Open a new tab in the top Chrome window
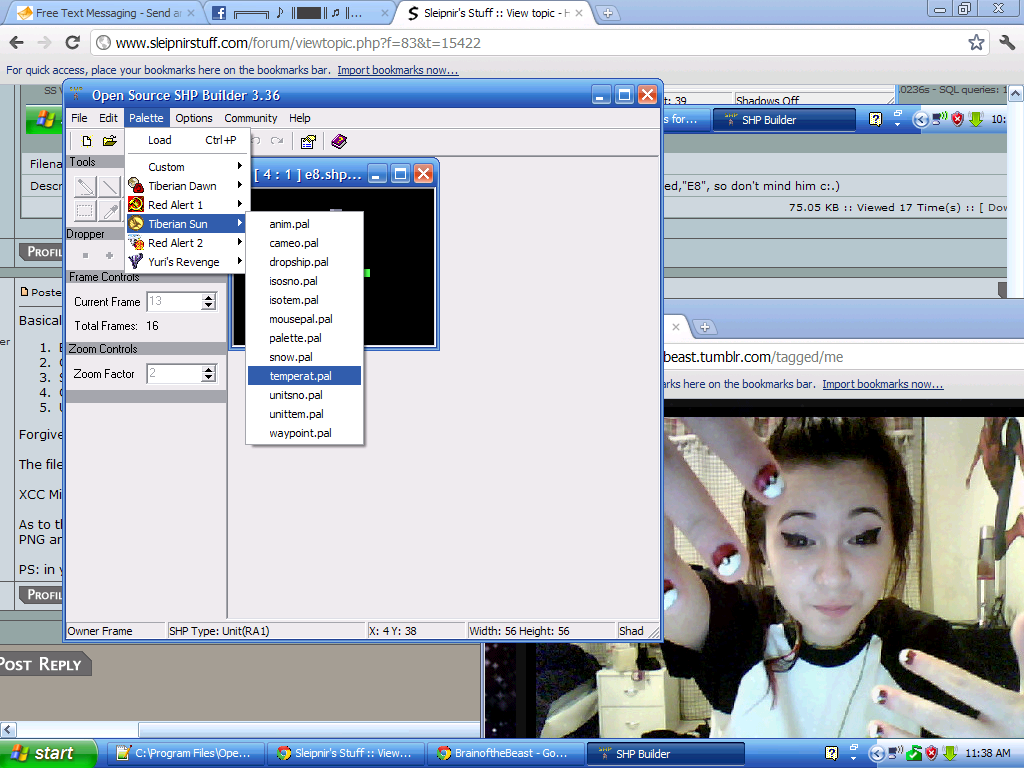This screenshot has width=1024, height=768. click(x=607, y=13)
